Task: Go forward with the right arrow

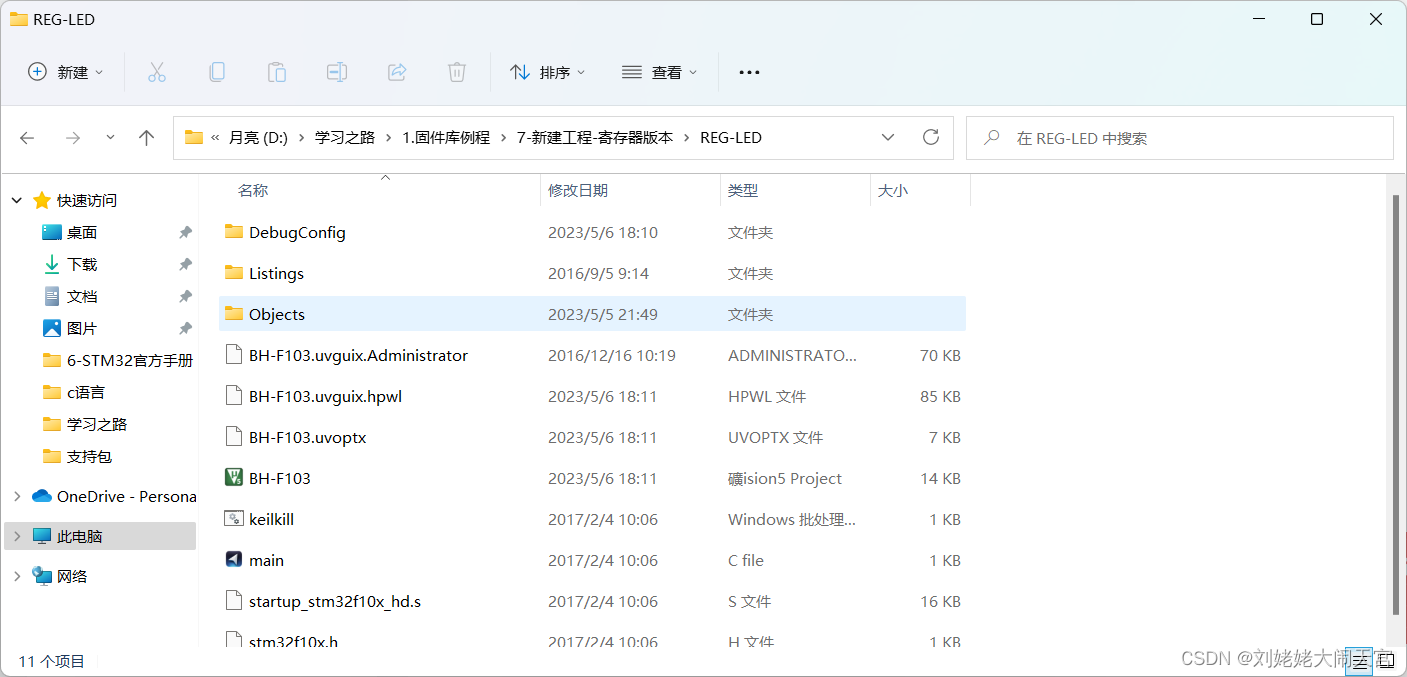Action: tap(72, 138)
